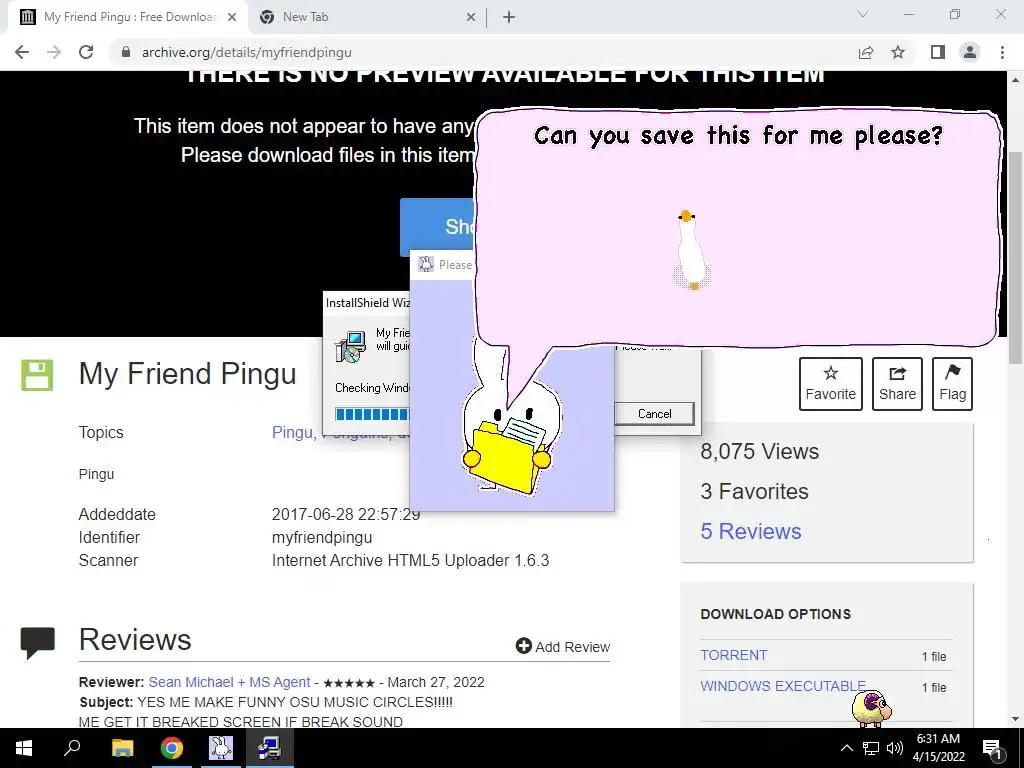Click the My Friend Pingu title heading

point(187,374)
